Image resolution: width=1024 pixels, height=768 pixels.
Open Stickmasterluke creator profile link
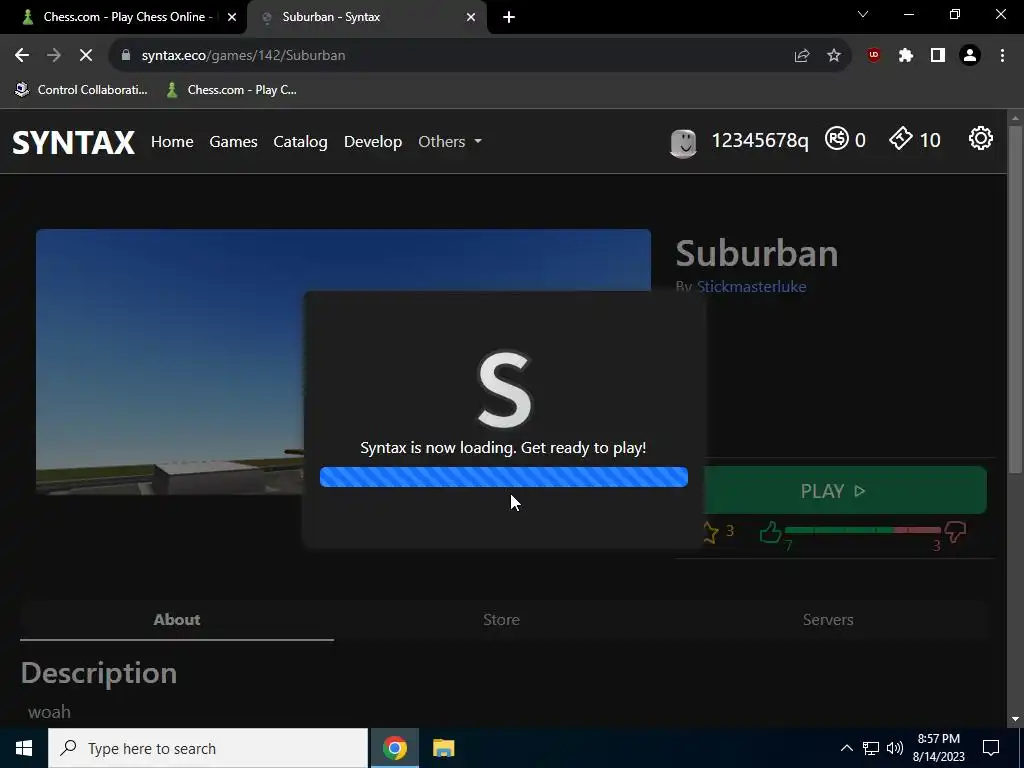pos(751,287)
